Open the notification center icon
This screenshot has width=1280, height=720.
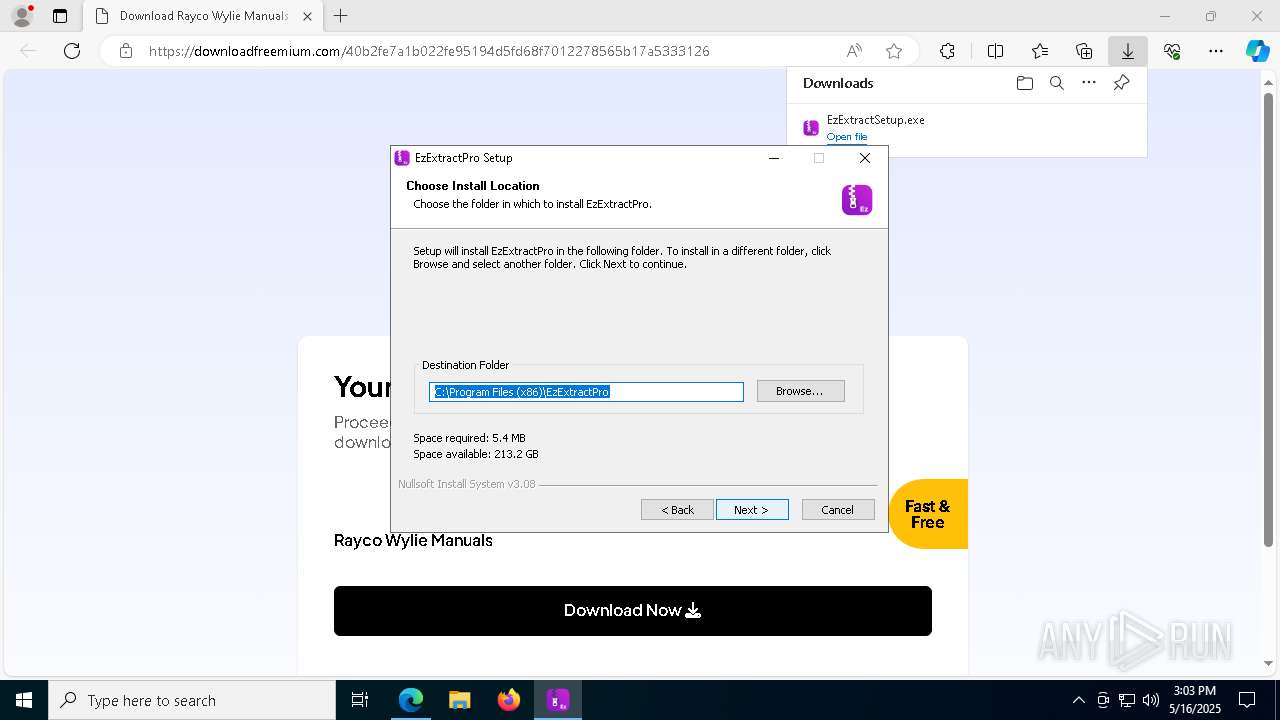coord(1247,700)
